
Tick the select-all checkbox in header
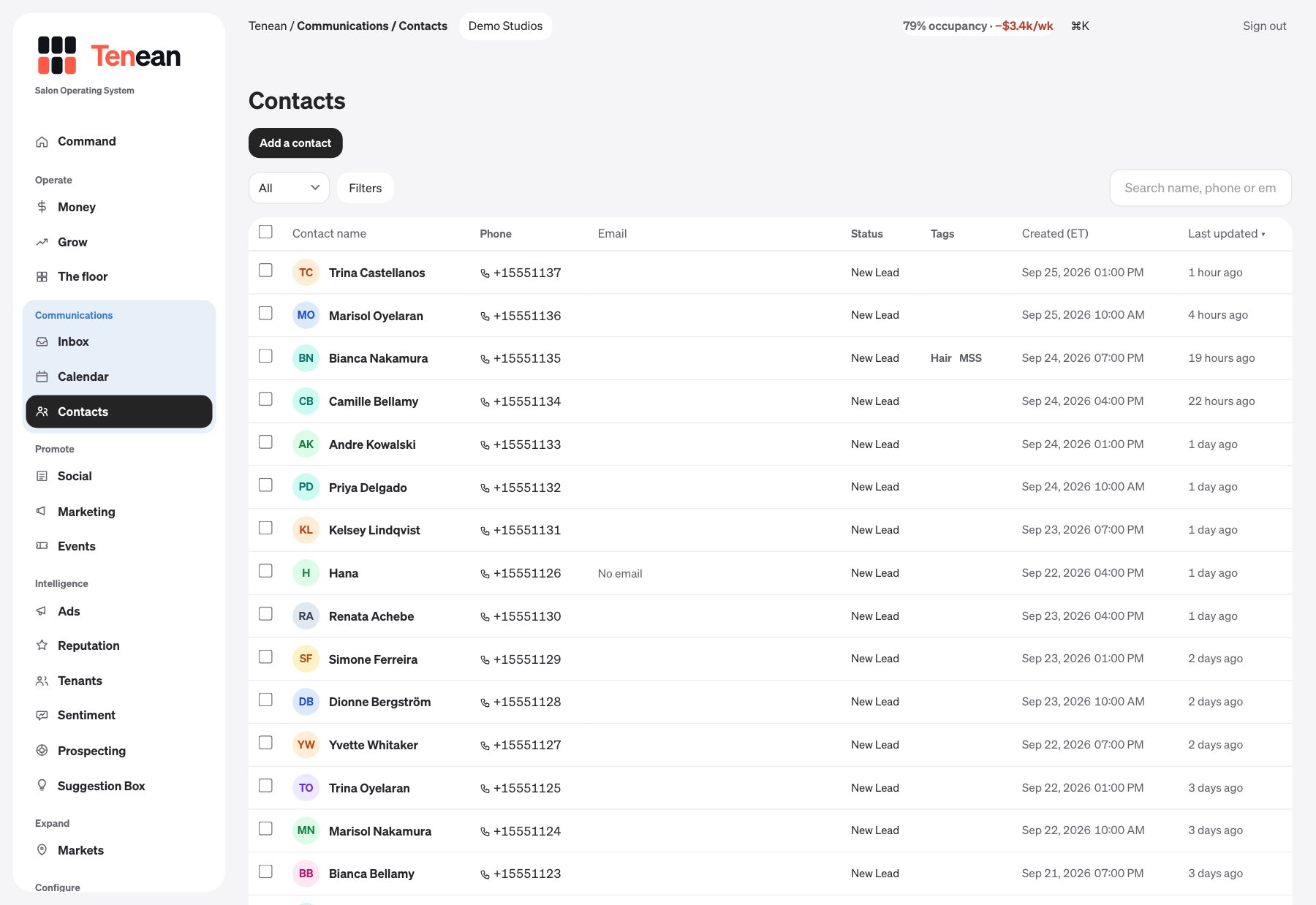tap(265, 232)
